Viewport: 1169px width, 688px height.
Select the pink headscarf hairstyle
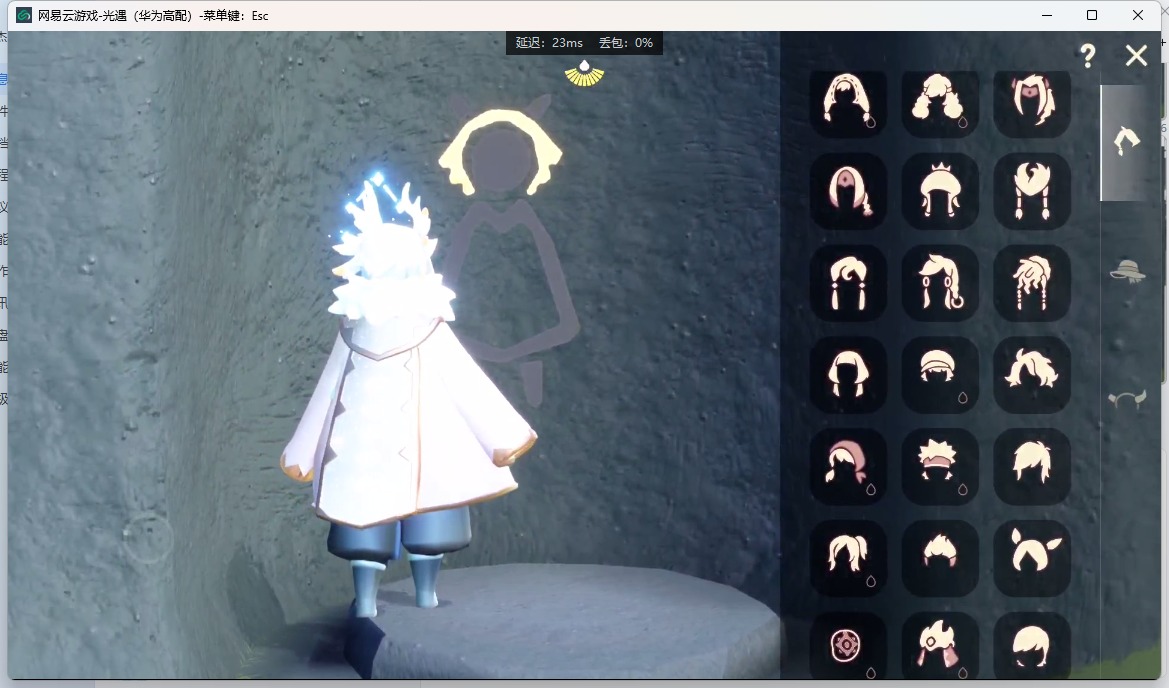tap(848, 467)
